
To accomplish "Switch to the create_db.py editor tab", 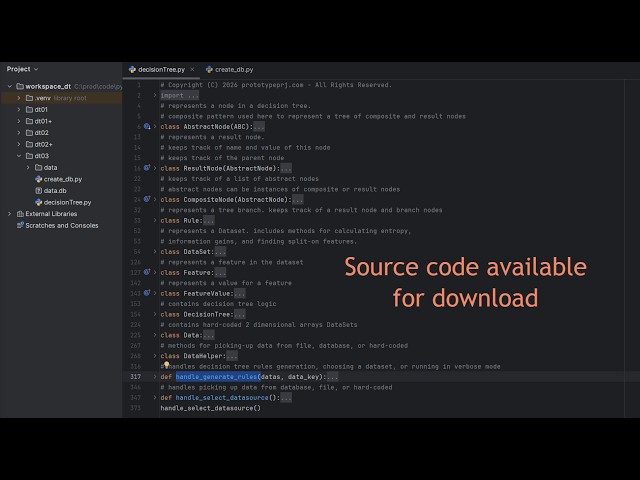I will [x=230, y=70].
